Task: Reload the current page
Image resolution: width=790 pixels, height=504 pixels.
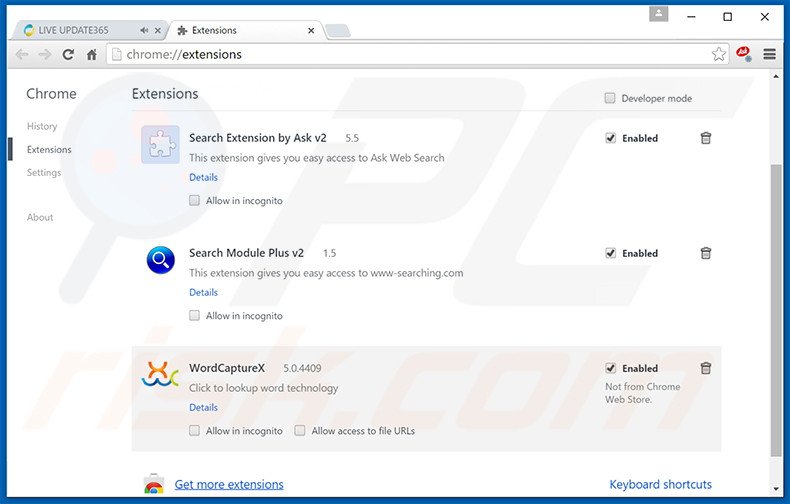Action: pyautogui.click(x=68, y=54)
